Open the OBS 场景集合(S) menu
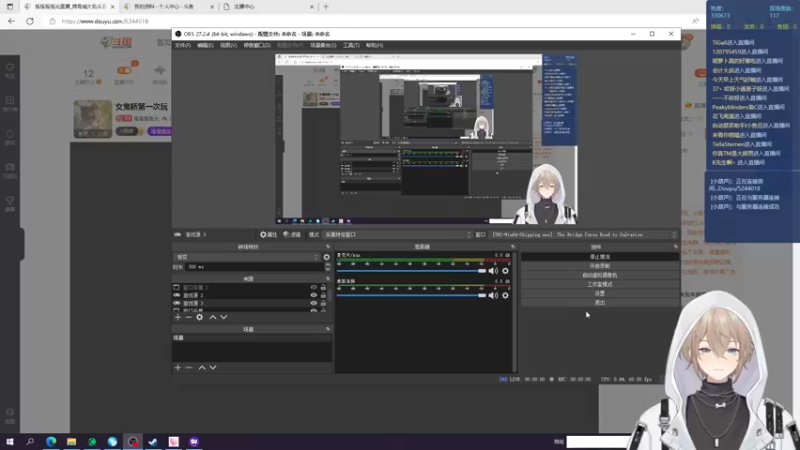 [x=323, y=45]
